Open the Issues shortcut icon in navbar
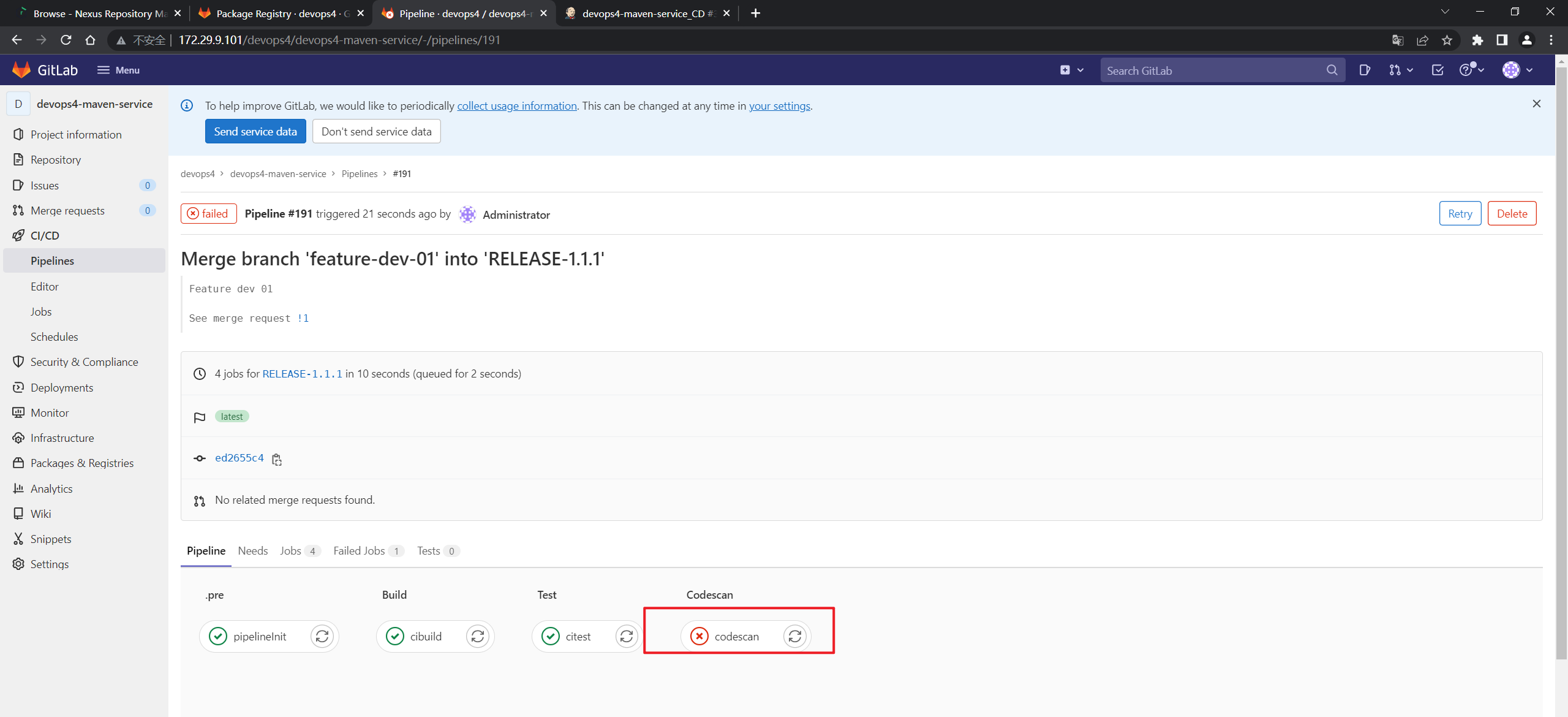The height and width of the screenshot is (717, 1568). point(1364,70)
